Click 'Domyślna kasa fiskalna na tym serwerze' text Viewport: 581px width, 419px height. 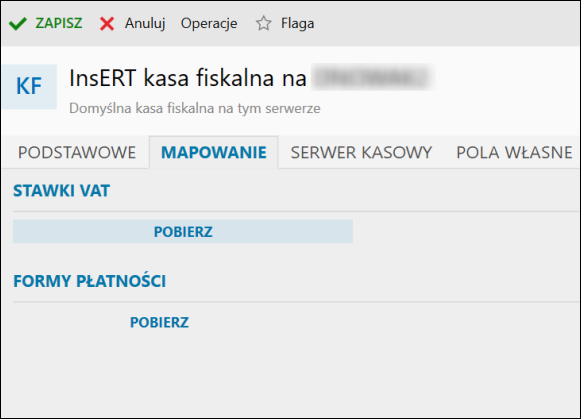point(195,108)
